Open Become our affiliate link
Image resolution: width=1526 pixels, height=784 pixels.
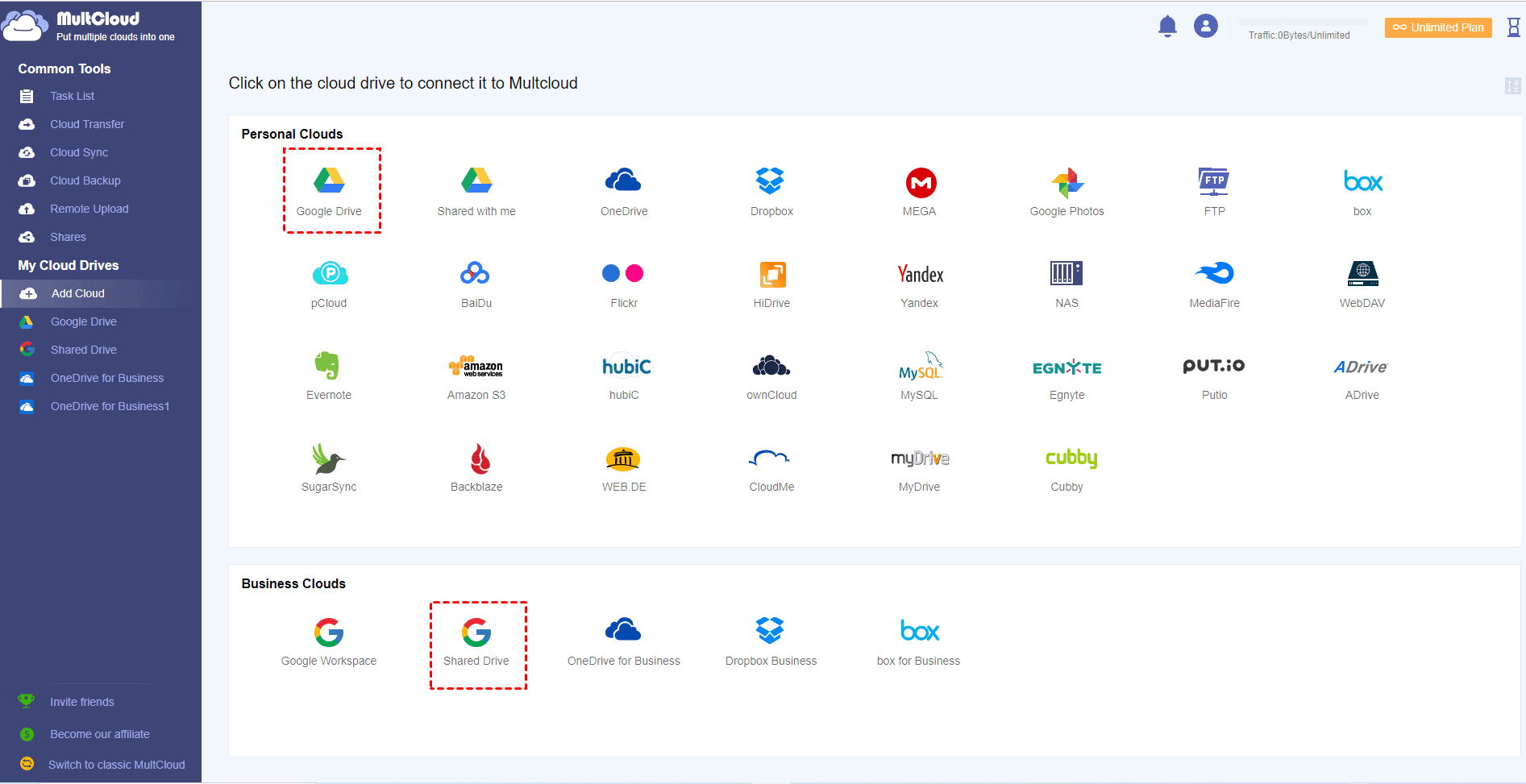pos(100,734)
